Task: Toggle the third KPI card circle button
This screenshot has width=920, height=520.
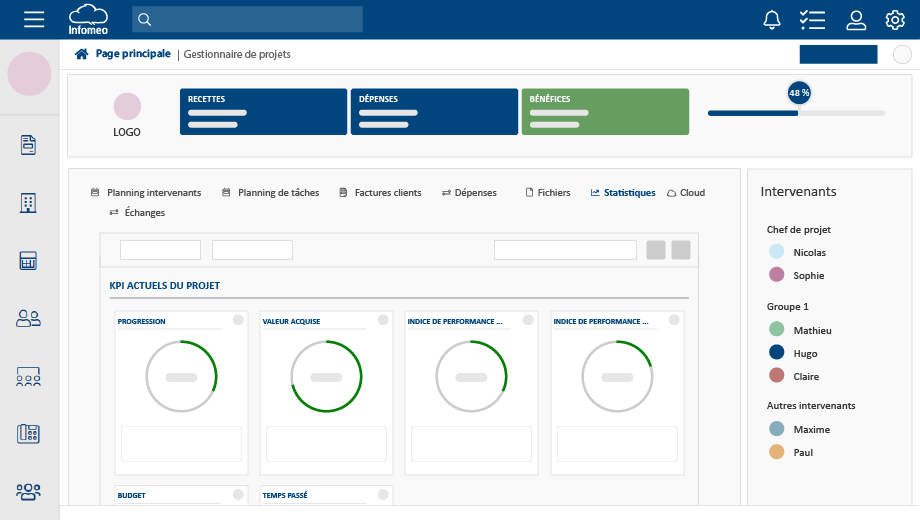Action: coord(528,320)
